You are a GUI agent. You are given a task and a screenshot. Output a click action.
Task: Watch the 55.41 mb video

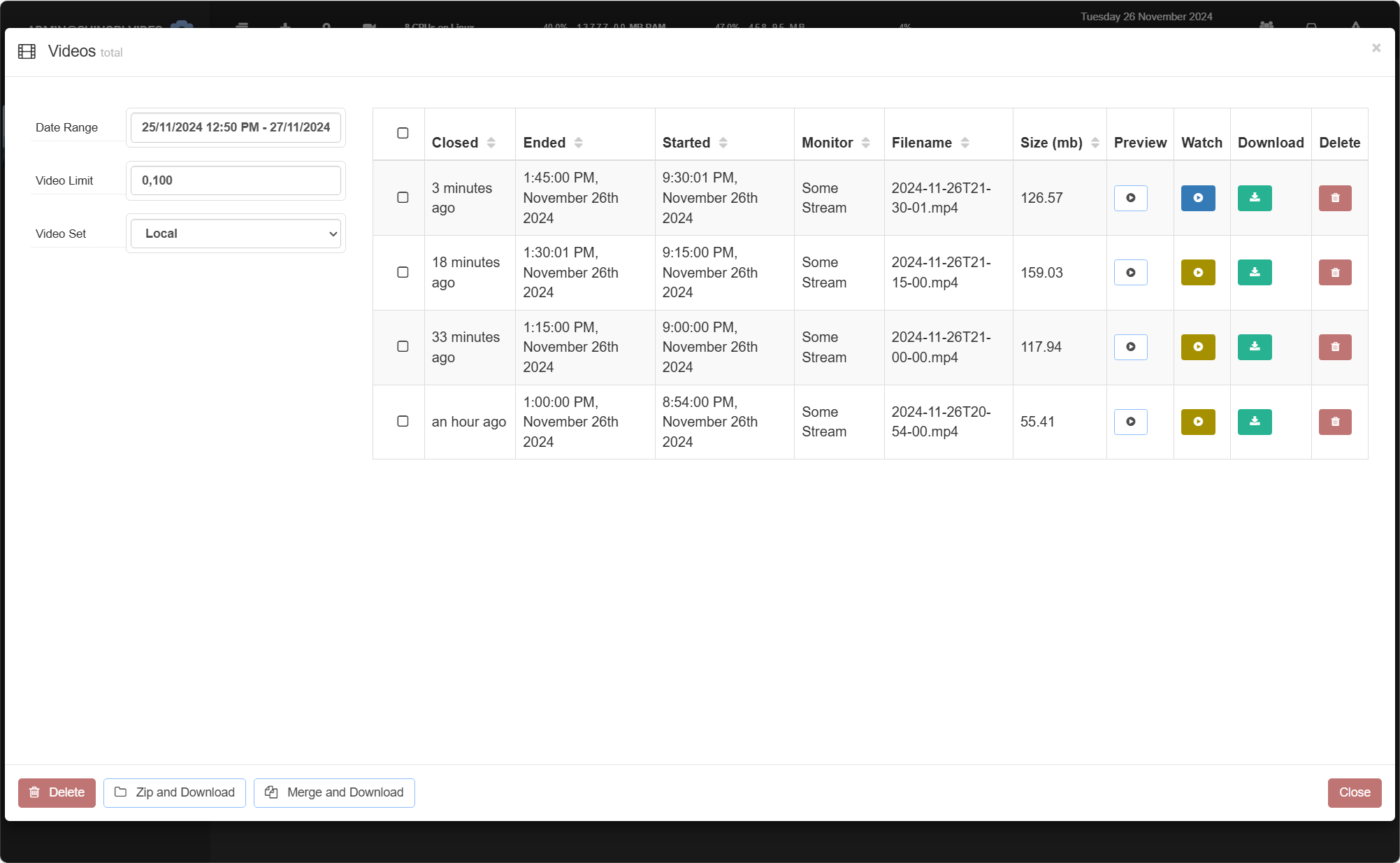1198,422
